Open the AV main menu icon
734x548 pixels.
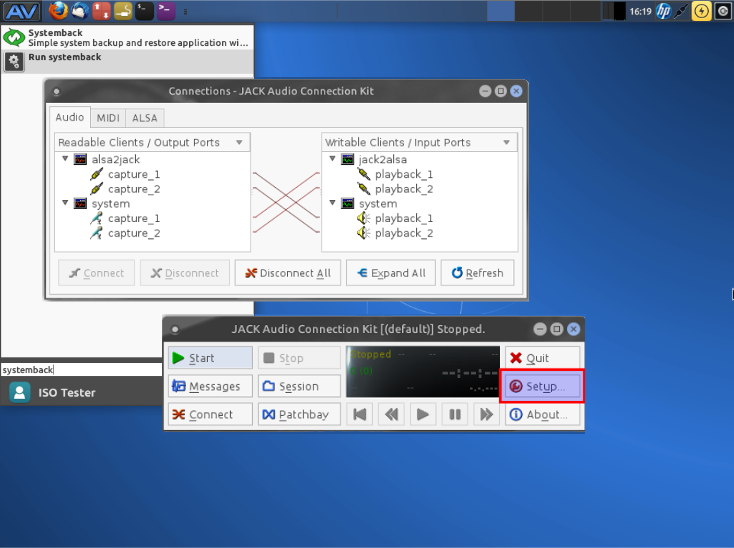click(21, 11)
